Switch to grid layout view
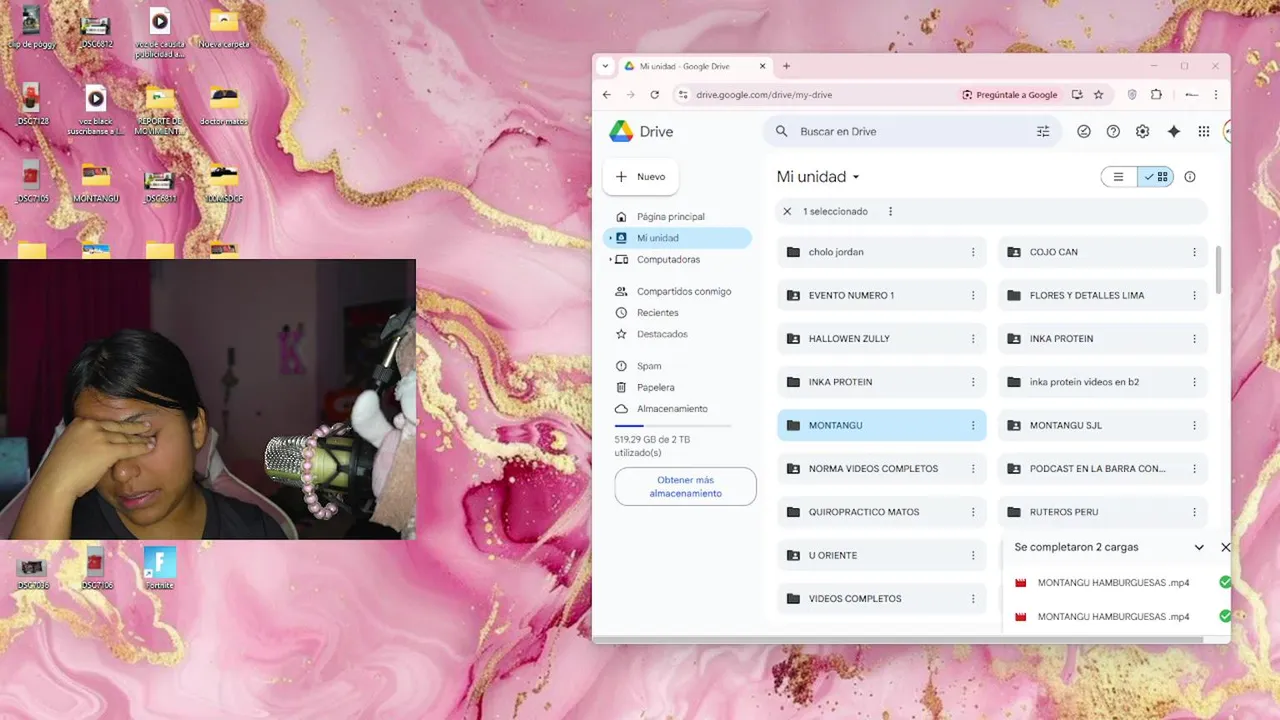Image resolution: width=1280 pixels, height=720 pixels. [x=1155, y=177]
